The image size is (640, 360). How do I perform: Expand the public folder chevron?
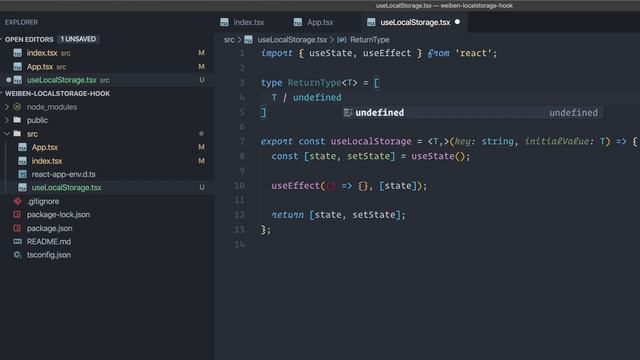coord(7,120)
